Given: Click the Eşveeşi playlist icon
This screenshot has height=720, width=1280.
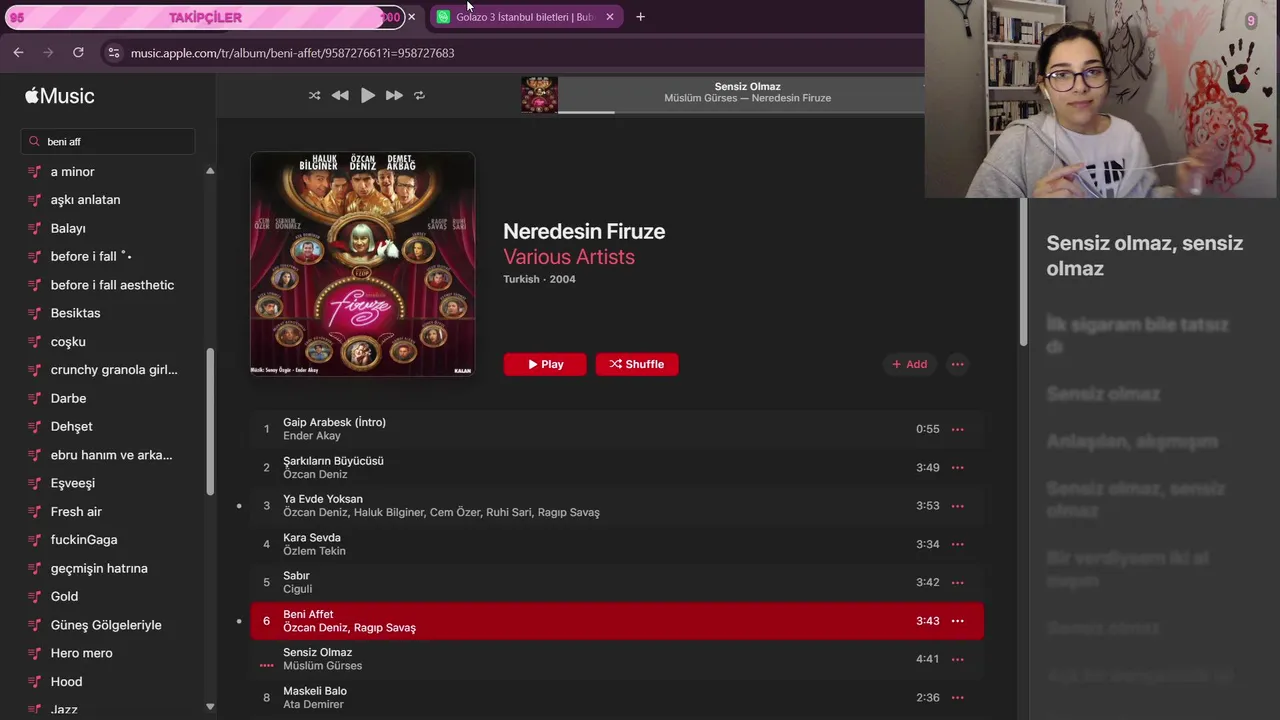Looking at the screenshot, I should (x=35, y=483).
